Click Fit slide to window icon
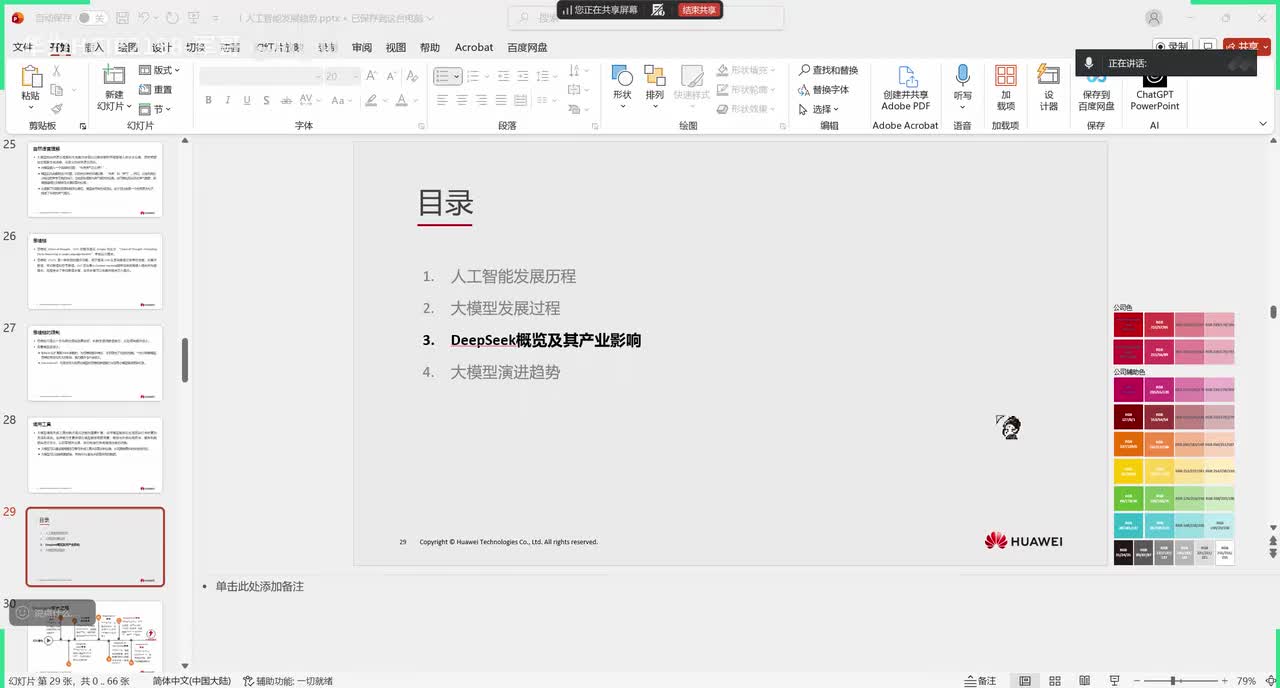This screenshot has width=1280, height=688. click(x=1270, y=681)
